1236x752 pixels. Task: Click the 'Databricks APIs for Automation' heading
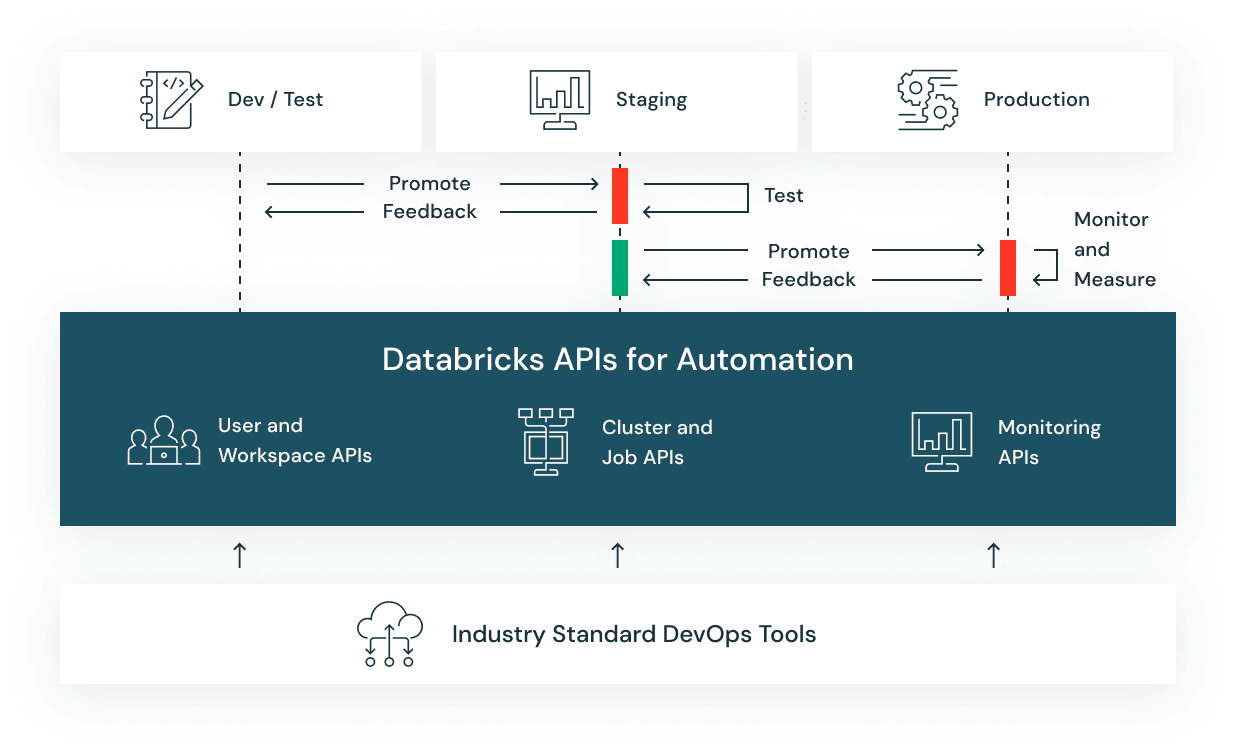click(618, 359)
